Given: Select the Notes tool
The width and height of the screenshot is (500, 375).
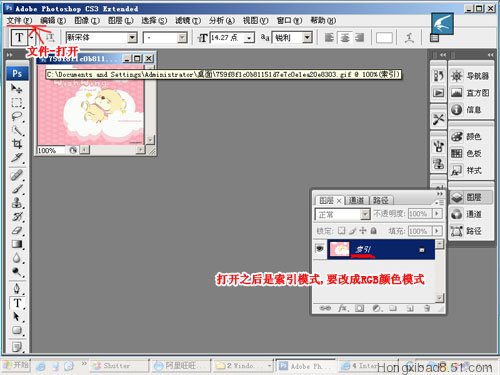Looking at the screenshot, I should point(16,347).
